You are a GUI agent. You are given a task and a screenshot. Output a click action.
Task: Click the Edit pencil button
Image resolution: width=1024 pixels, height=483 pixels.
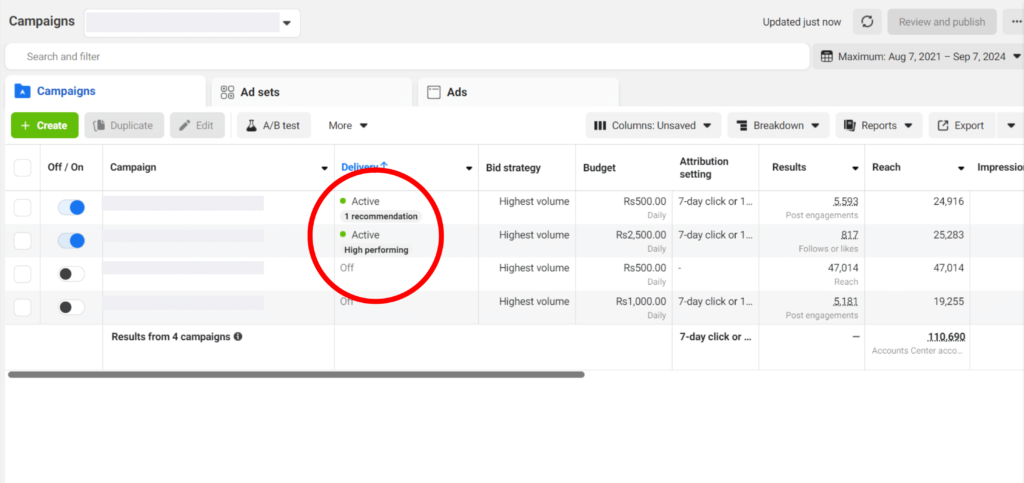[x=196, y=125]
